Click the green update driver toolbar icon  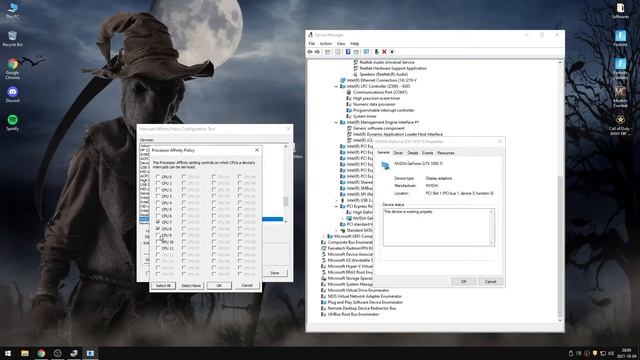point(376,52)
